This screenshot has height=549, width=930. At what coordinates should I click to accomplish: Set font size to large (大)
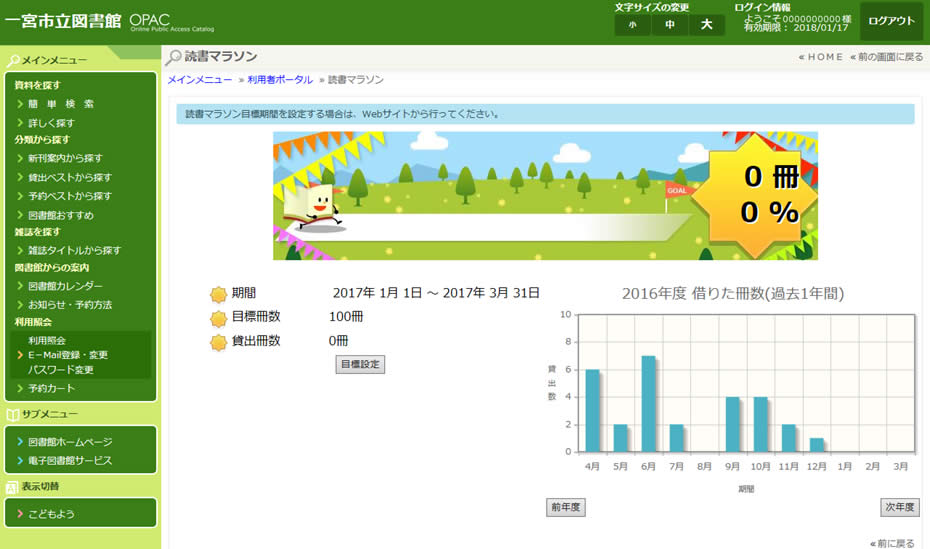(x=706, y=25)
